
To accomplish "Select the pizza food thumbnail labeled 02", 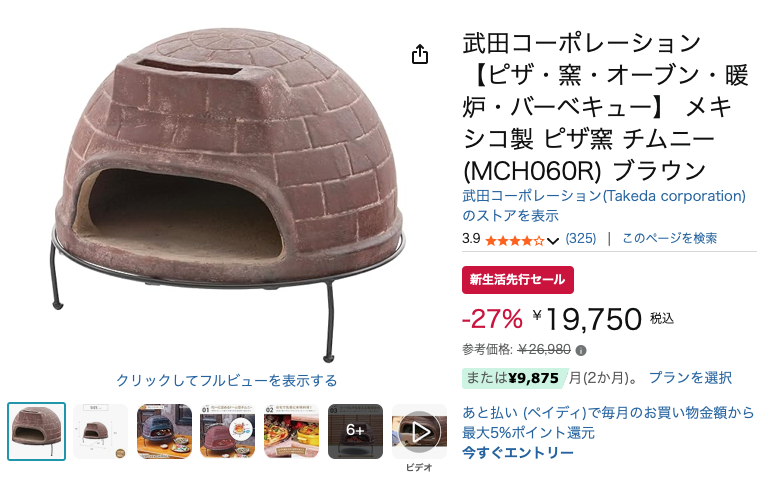I will (292, 432).
